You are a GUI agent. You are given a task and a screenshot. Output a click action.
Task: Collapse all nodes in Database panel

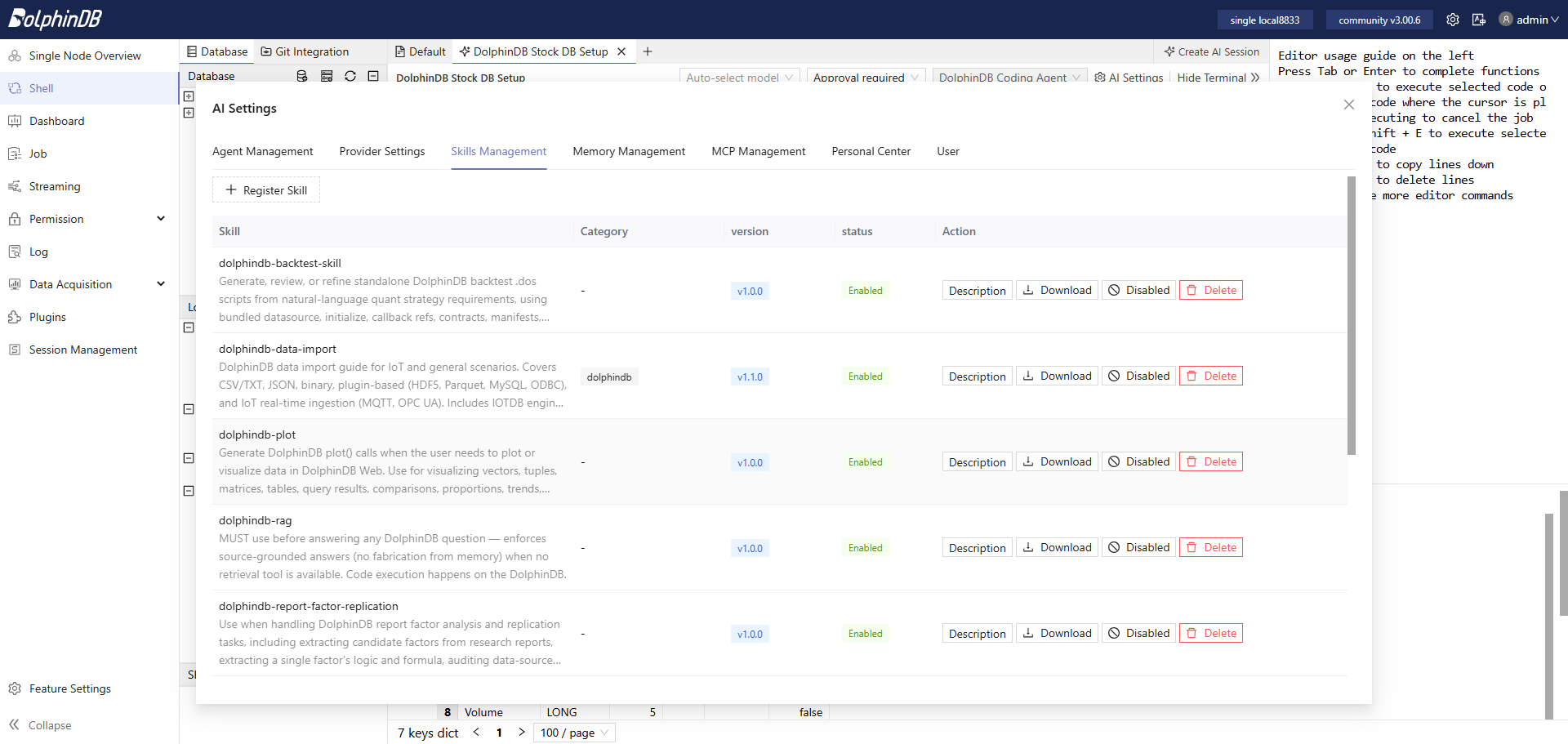(373, 76)
